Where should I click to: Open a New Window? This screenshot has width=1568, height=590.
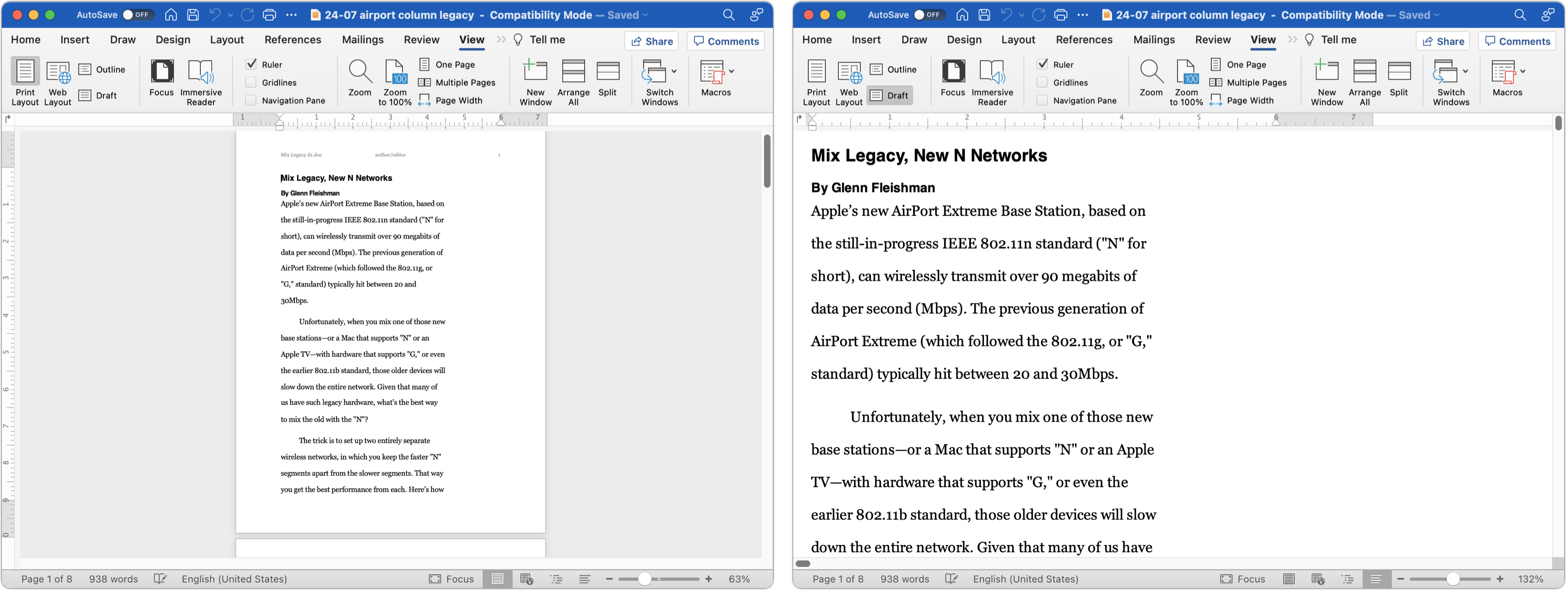pyautogui.click(x=534, y=81)
